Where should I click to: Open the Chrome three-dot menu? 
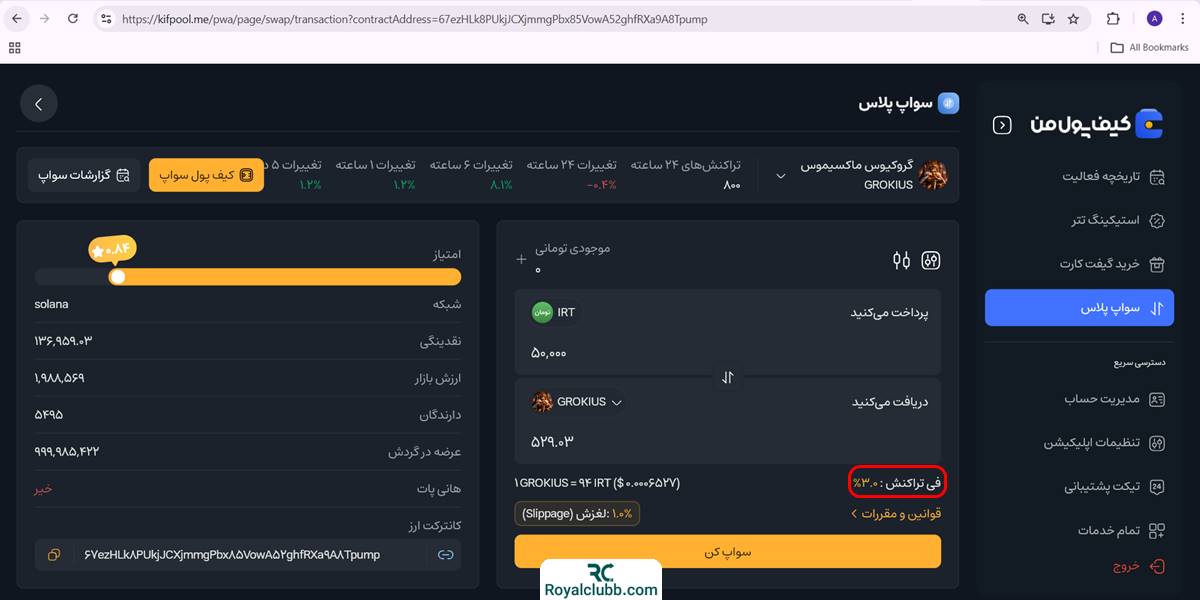(1182, 18)
